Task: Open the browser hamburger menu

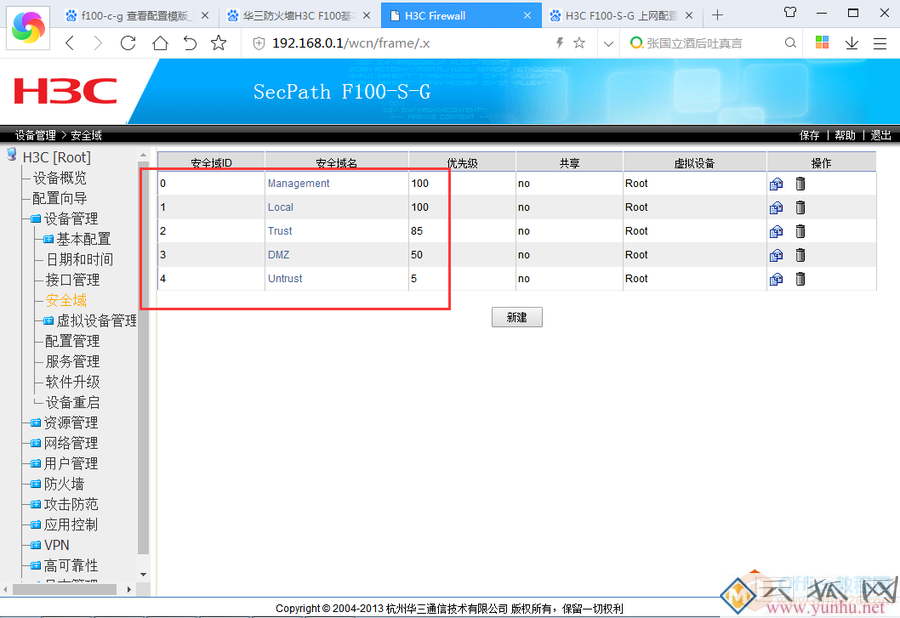Action: pos(879,43)
